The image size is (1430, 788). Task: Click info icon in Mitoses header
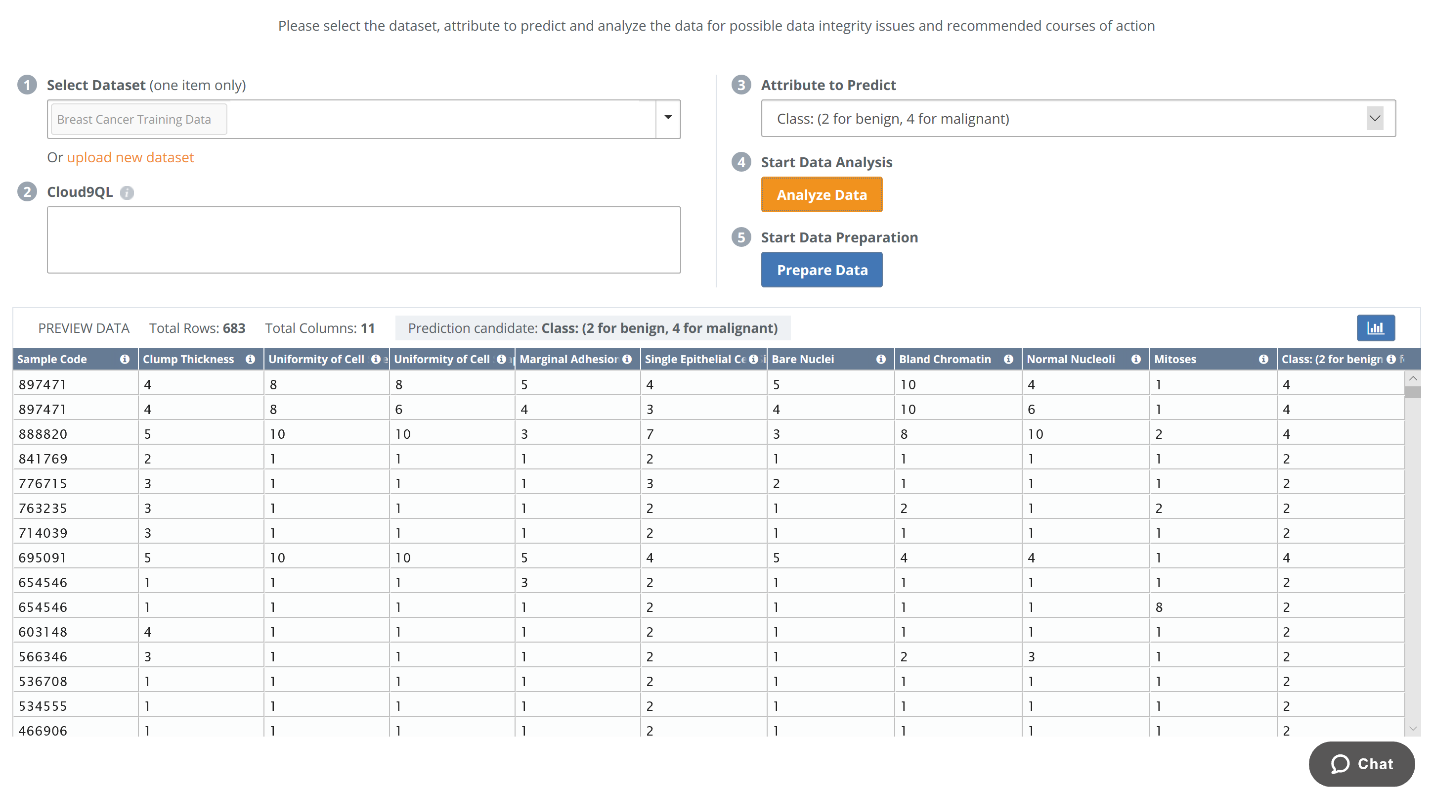click(x=1264, y=359)
